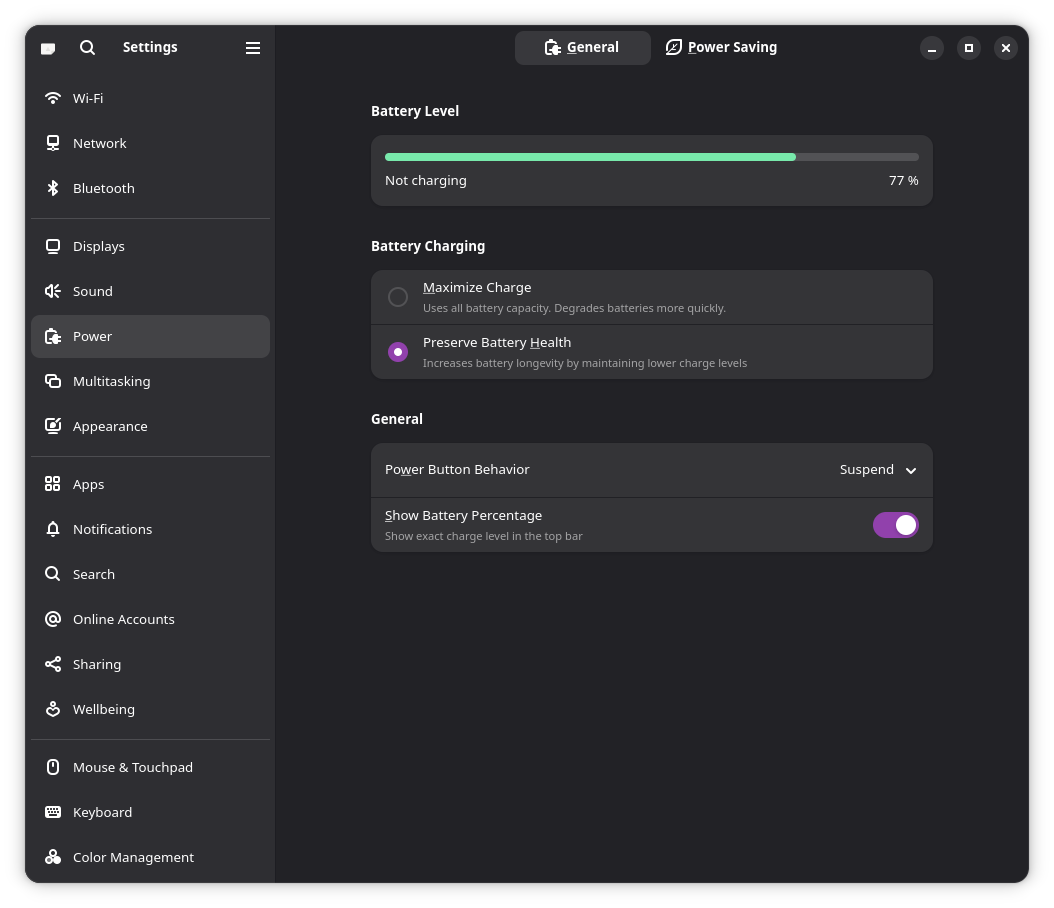1054x908 pixels.
Task: Select the Maximize Charge radio button
Action: click(x=398, y=297)
